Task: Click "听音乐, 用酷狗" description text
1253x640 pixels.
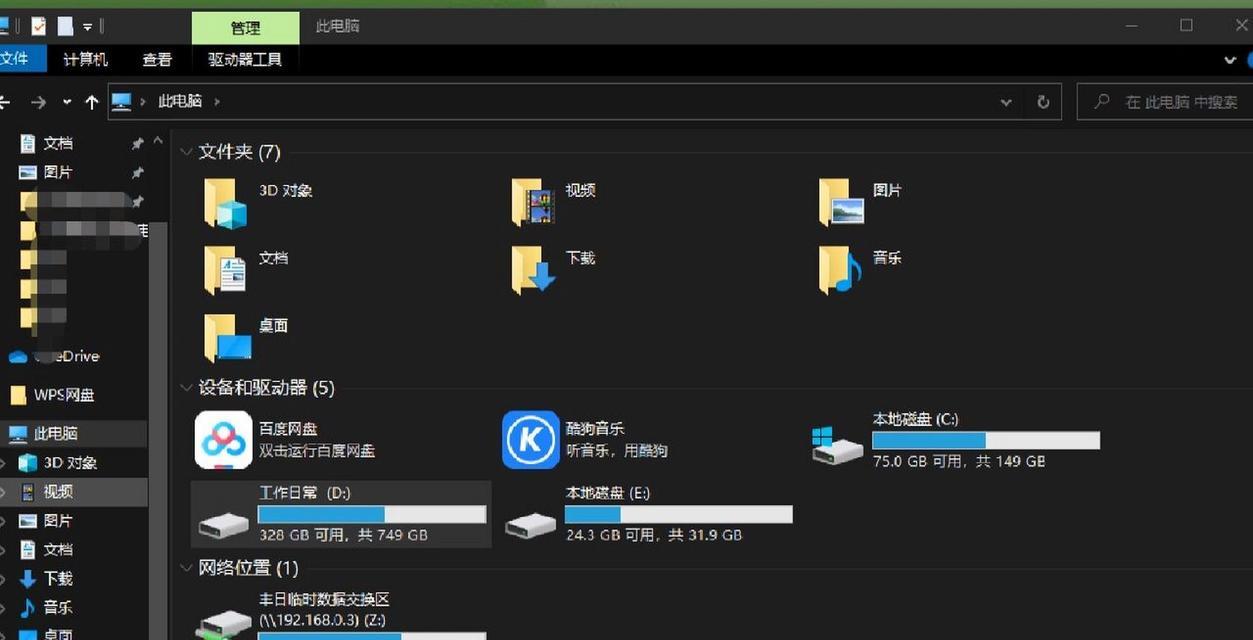Action: pos(617,451)
